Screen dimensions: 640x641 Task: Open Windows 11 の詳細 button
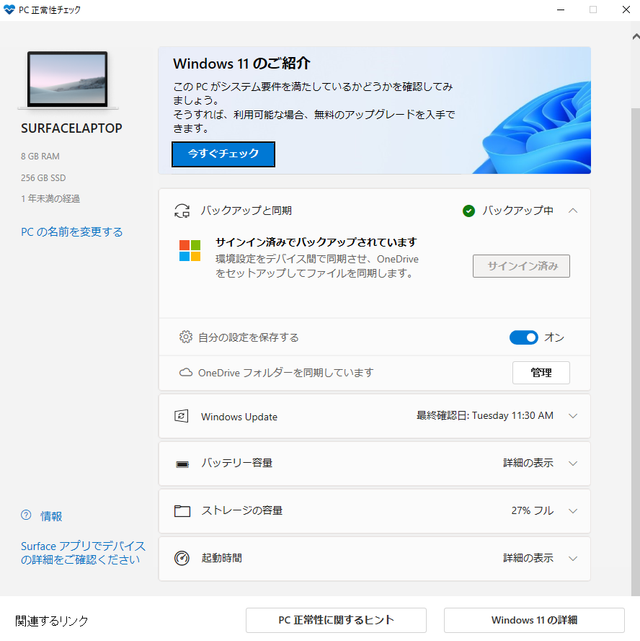click(534, 620)
